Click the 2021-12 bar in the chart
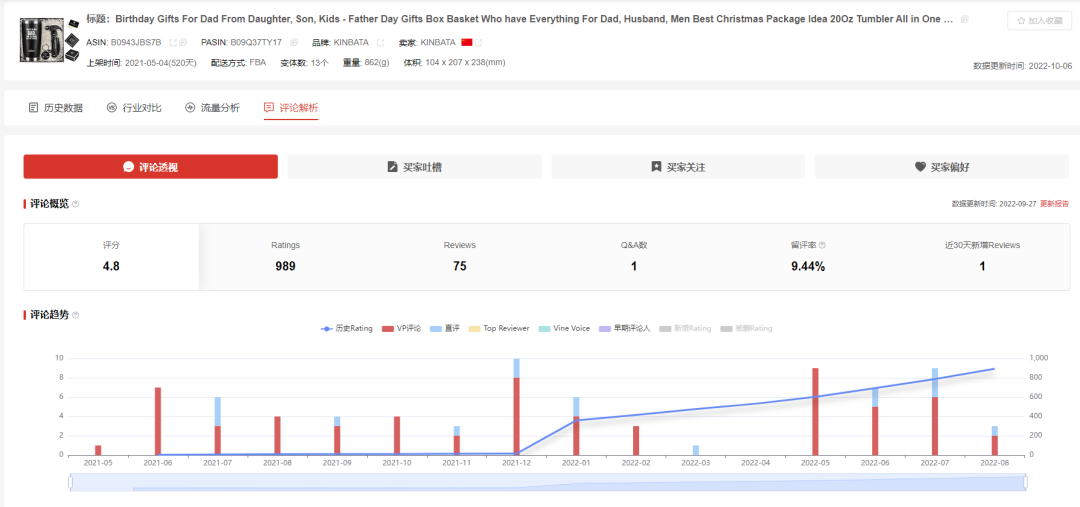Viewport: 1080px width, 507px height. click(x=517, y=406)
